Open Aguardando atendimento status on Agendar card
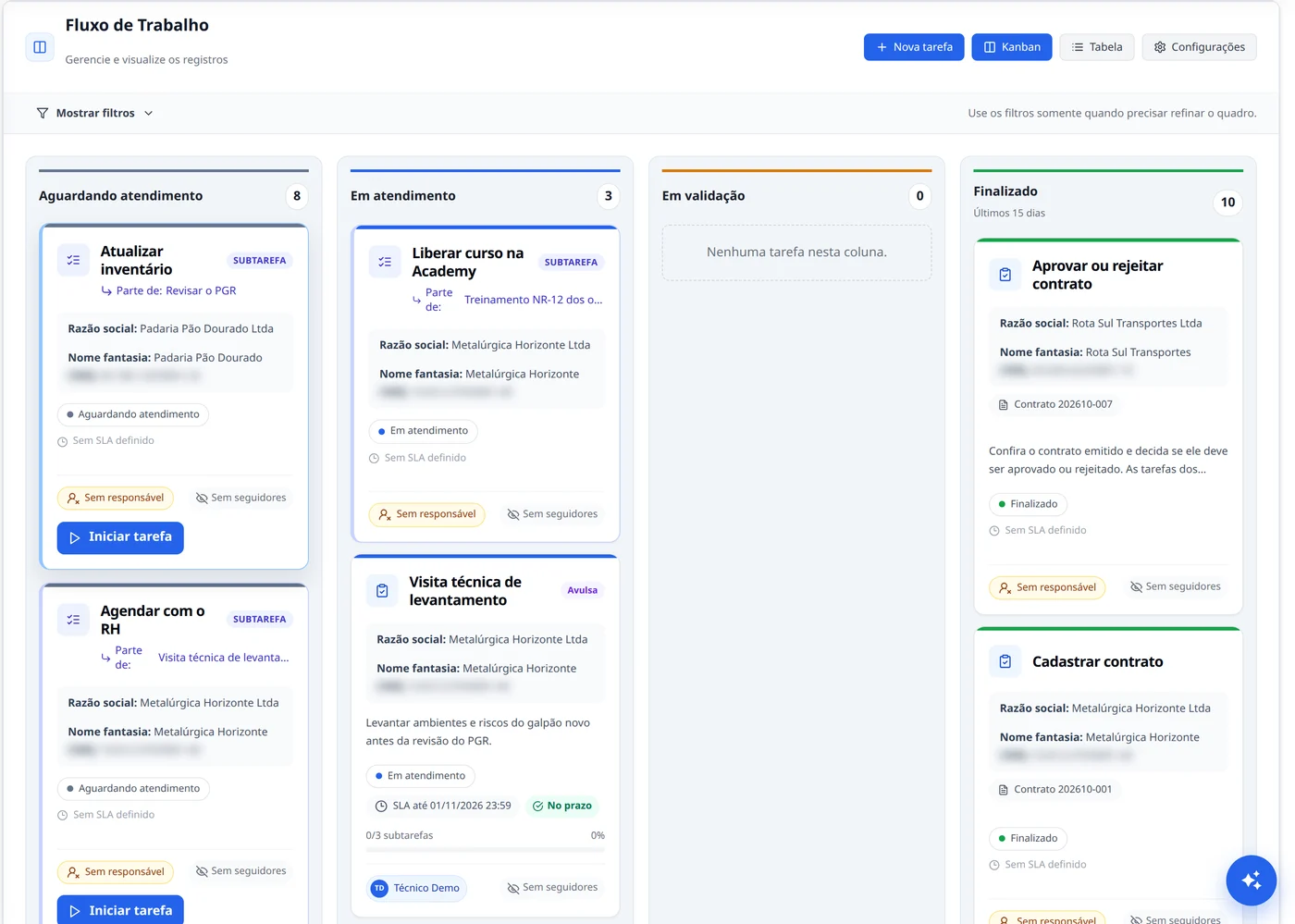This screenshot has height=924, width=1295. click(133, 789)
